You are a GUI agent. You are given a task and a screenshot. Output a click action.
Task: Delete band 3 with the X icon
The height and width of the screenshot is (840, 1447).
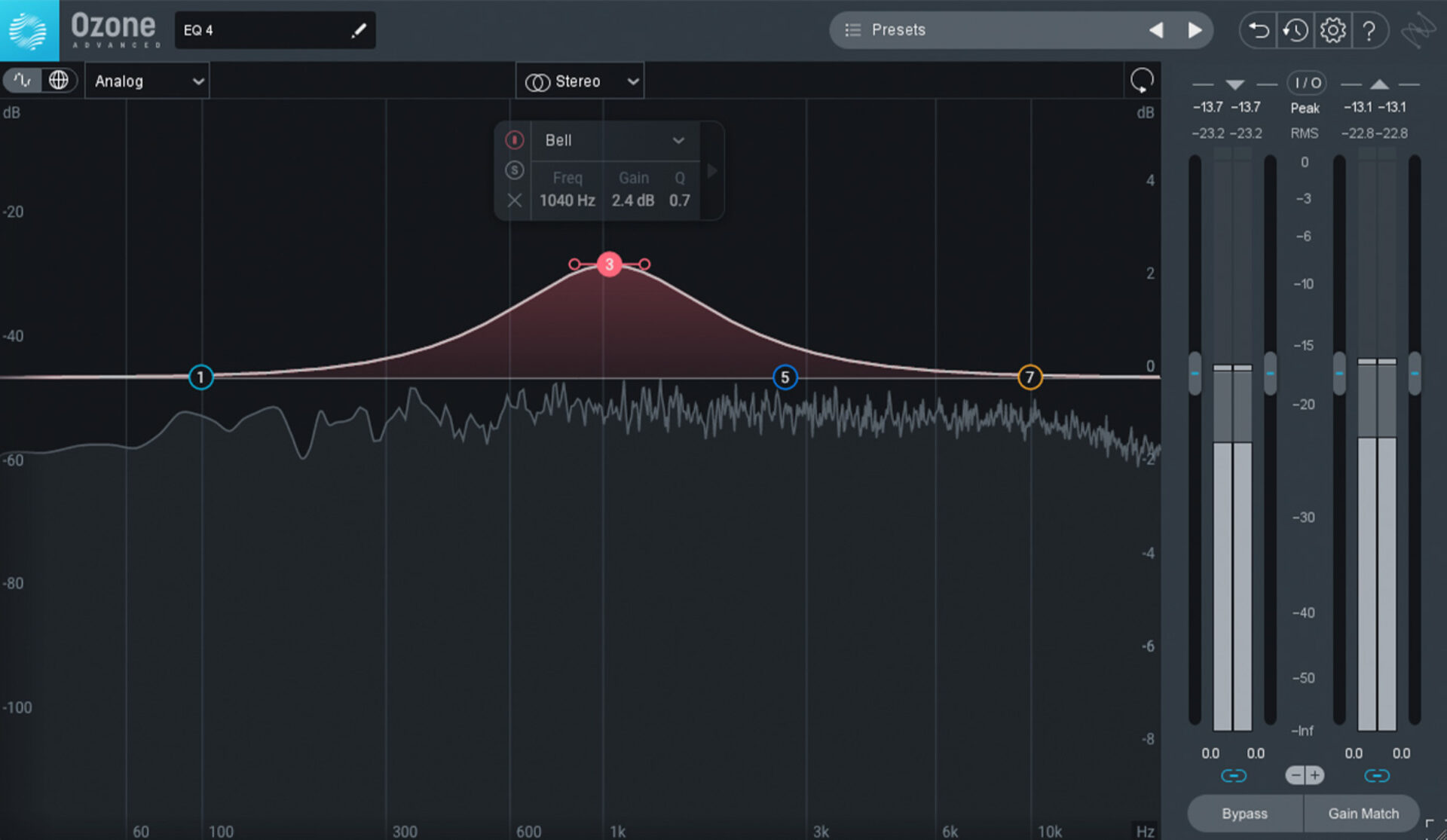[x=515, y=200]
